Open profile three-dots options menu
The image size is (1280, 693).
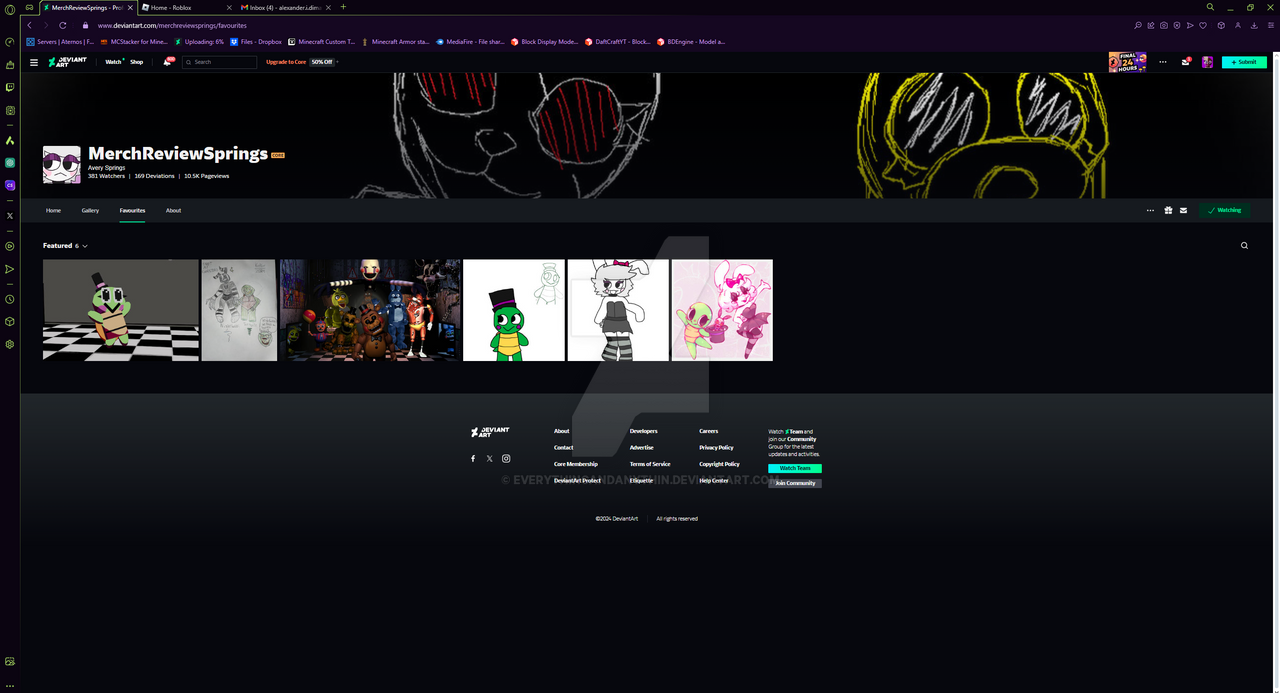1150,211
